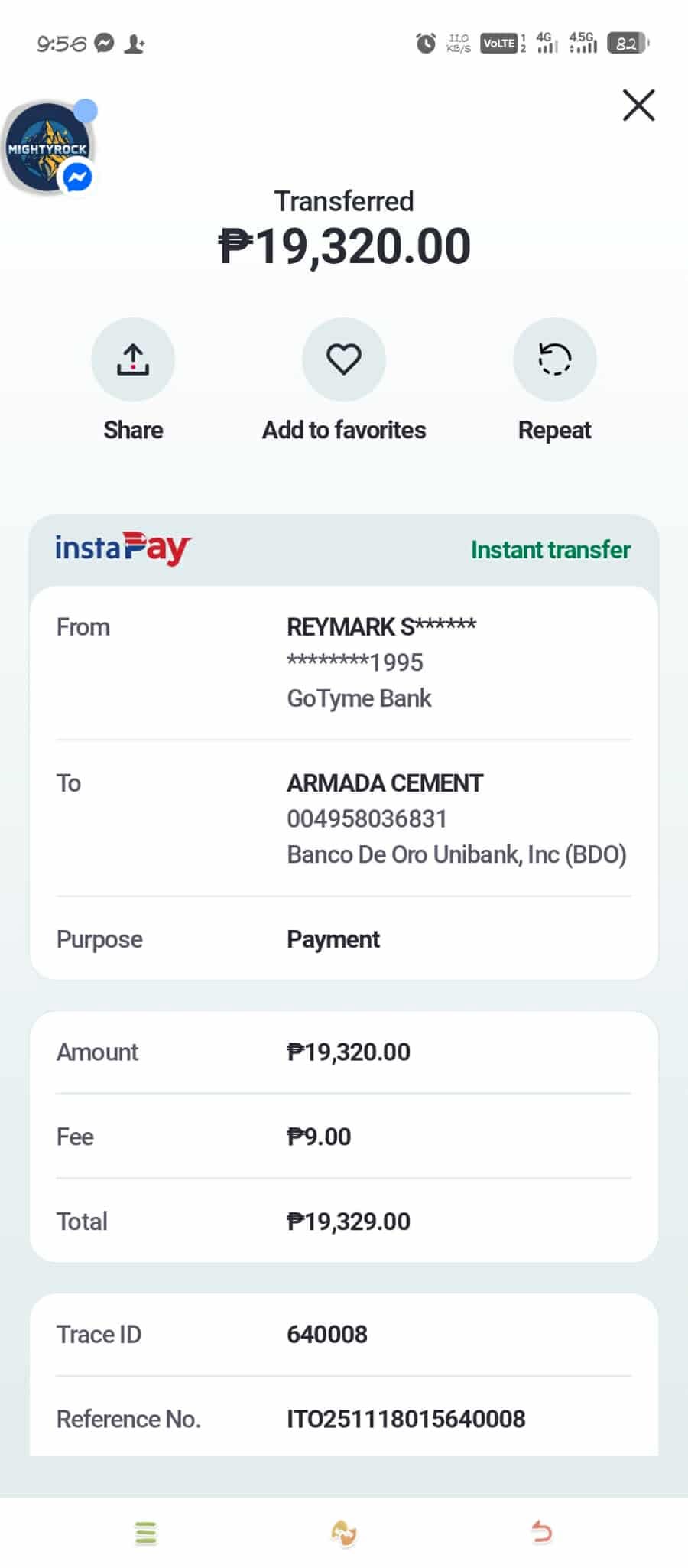Tap the Add to favorites label
Viewport: 688px width, 1568px height.
(344, 430)
